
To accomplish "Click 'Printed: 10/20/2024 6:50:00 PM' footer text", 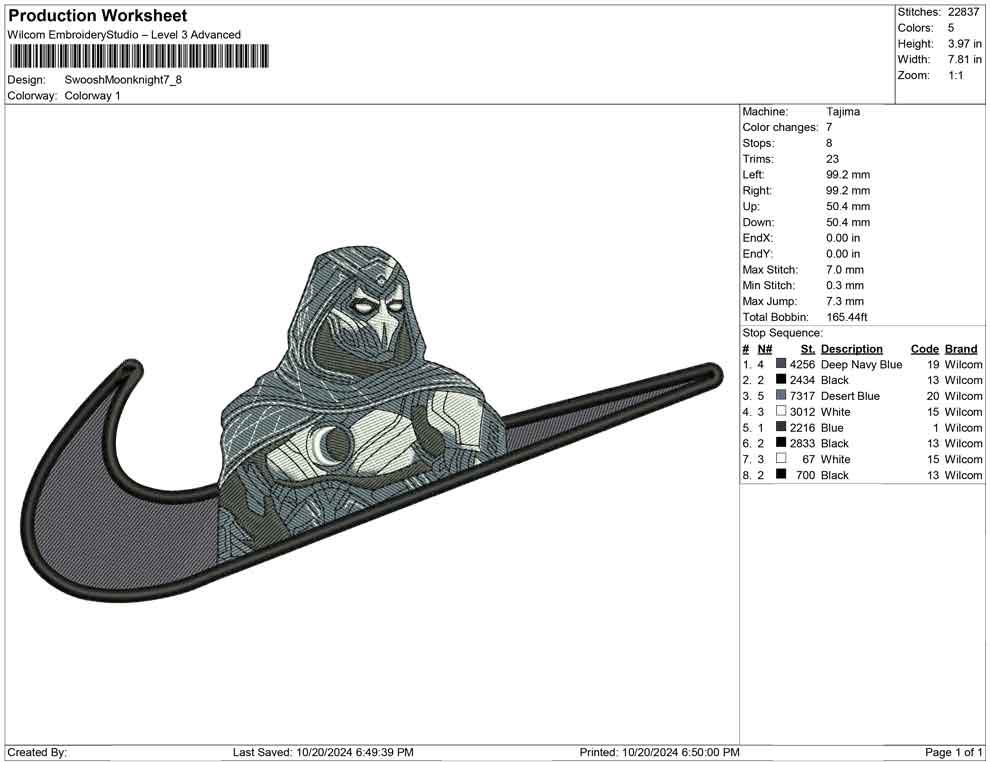I will 659,752.
